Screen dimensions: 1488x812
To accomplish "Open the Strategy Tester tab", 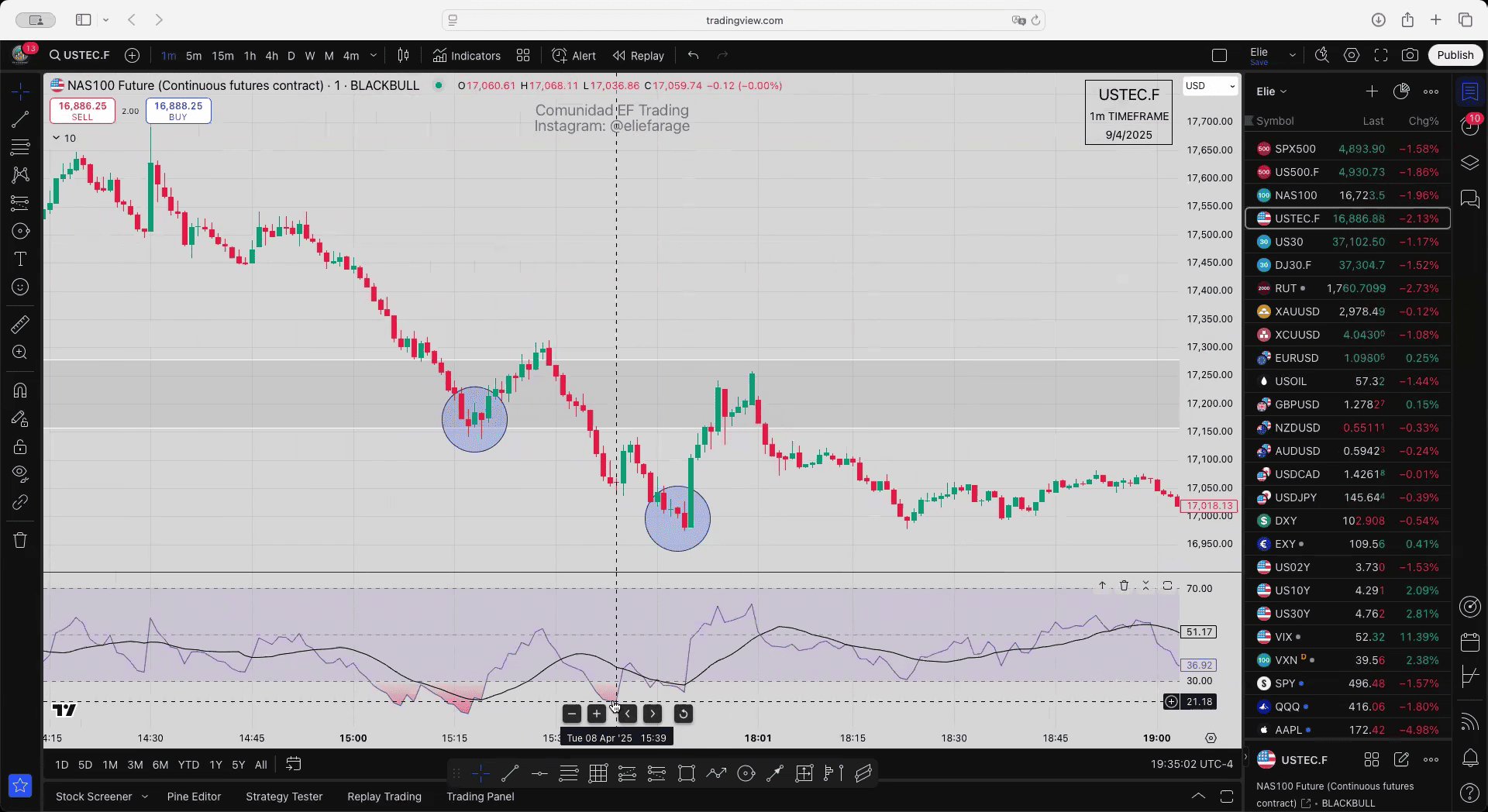I will (x=284, y=797).
